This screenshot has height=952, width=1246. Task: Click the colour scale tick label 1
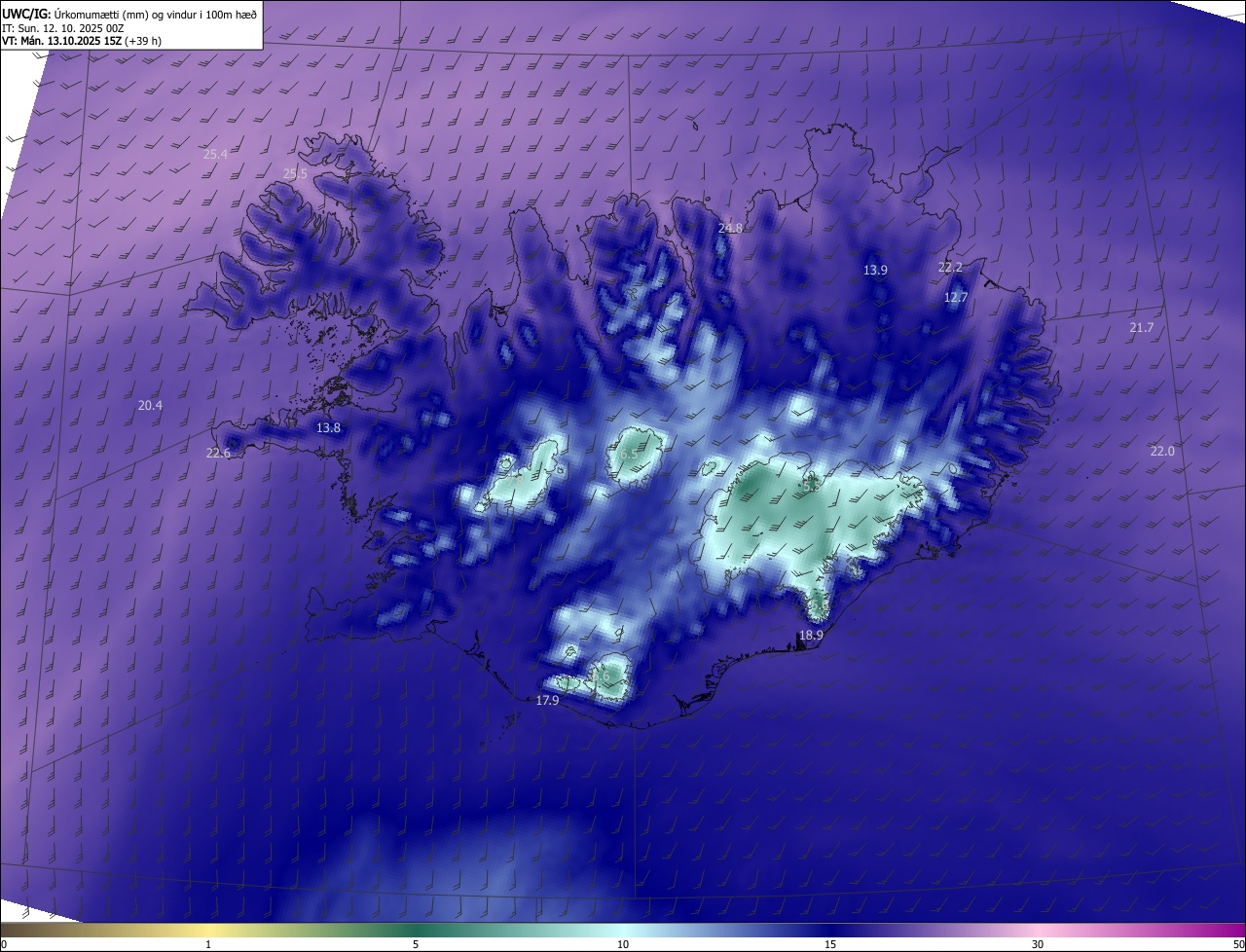point(208,944)
